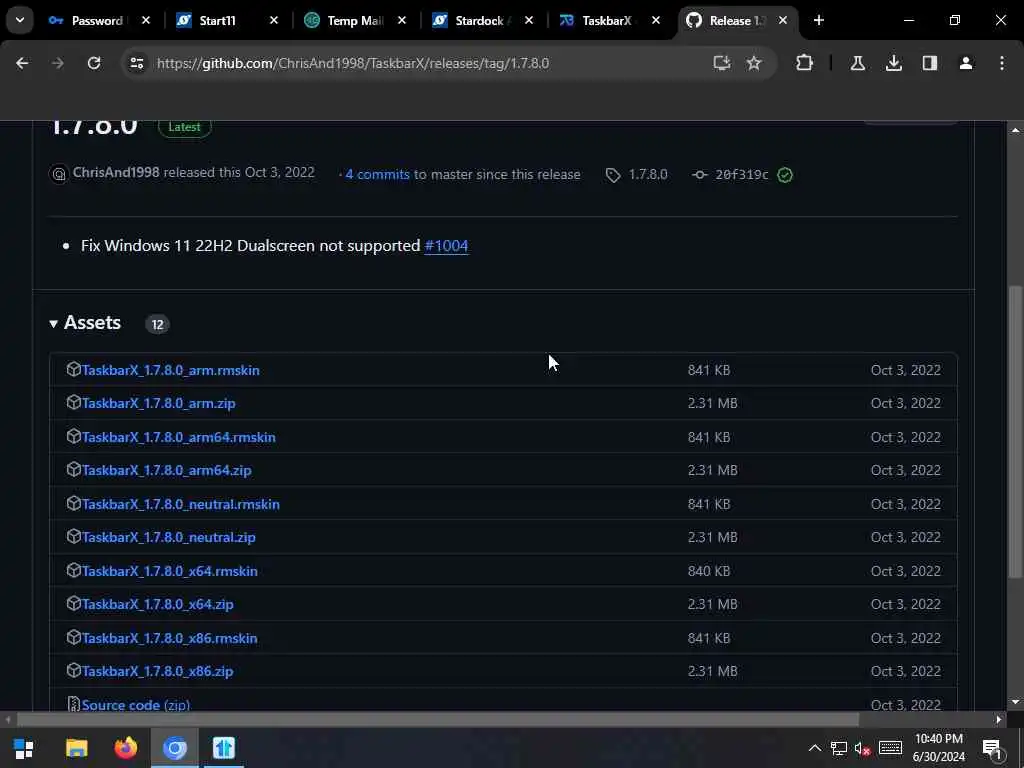
Task: Download TaskbarX_1.7.8.0_x86.zip
Action: click(157, 671)
